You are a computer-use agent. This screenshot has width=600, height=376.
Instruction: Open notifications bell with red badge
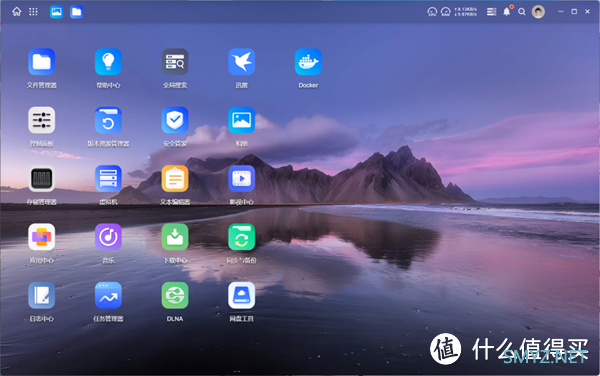point(507,11)
